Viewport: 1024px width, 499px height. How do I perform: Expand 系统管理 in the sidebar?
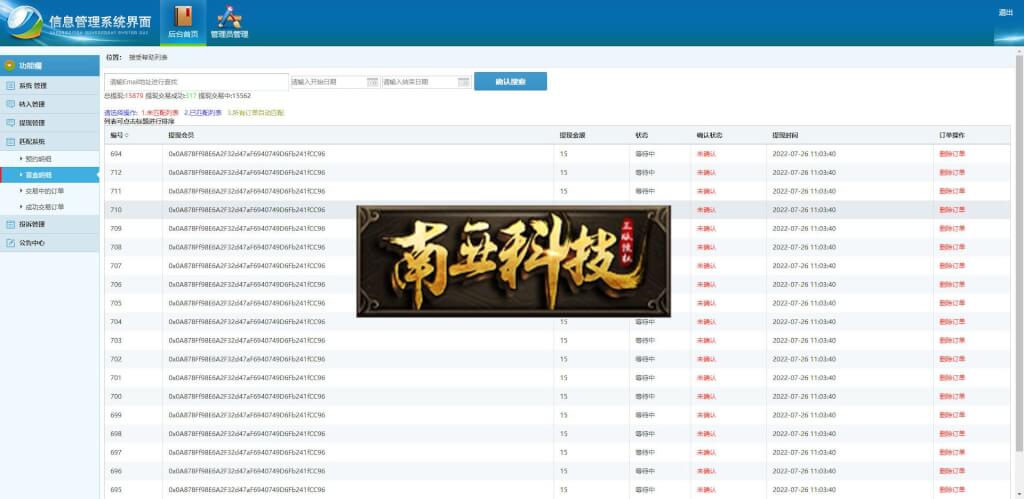(50, 86)
